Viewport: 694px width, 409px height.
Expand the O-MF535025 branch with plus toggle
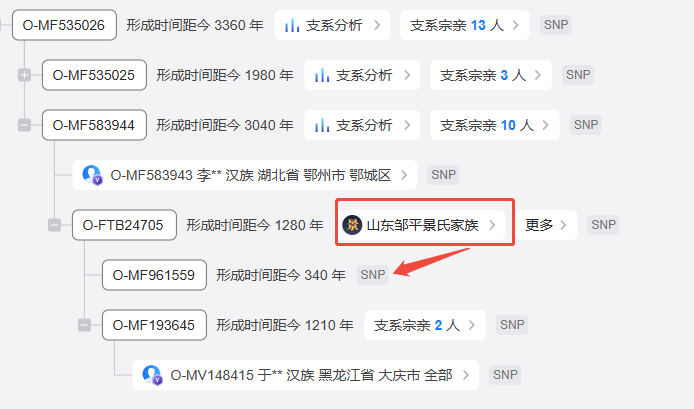(x=24, y=75)
